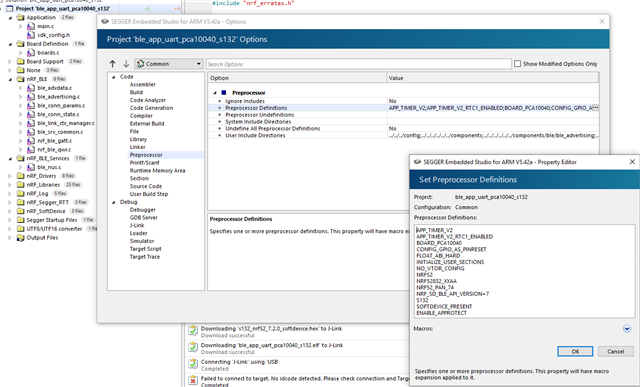Select Runtime Memory Area option
The image size is (640, 387).
point(158,171)
